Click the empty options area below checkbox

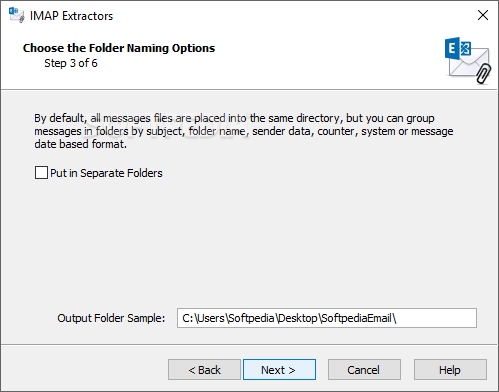[249, 243]
